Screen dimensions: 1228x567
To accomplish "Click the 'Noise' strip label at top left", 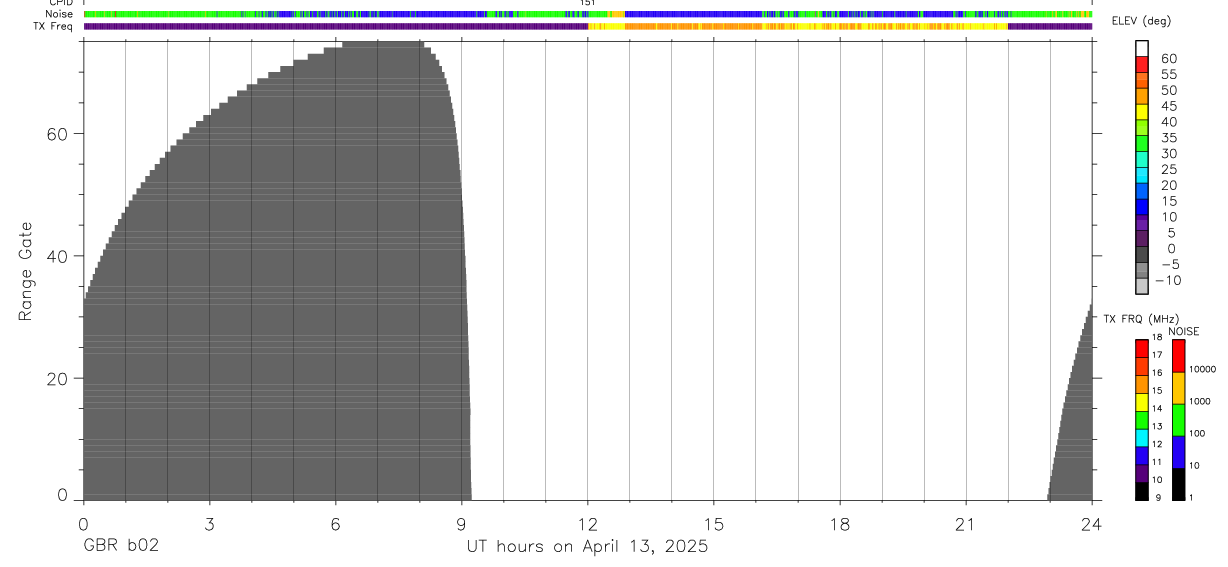I will [x=57, y=14].
